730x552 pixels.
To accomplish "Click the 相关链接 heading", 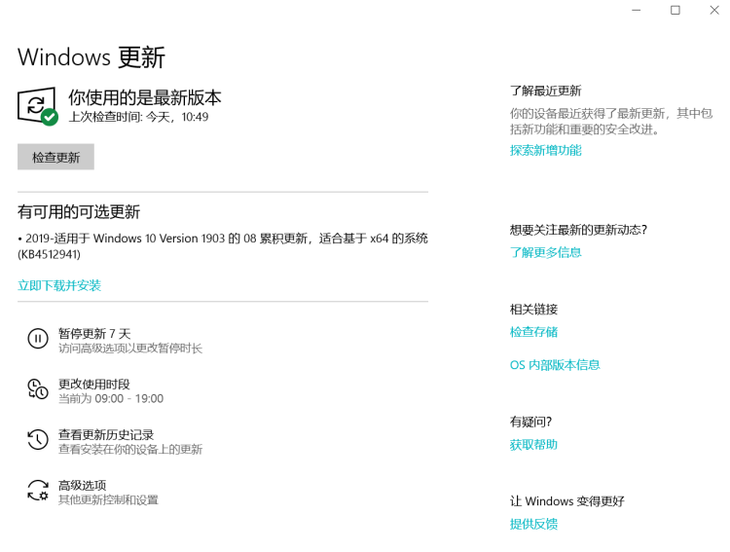I will (x=534, y=309).
